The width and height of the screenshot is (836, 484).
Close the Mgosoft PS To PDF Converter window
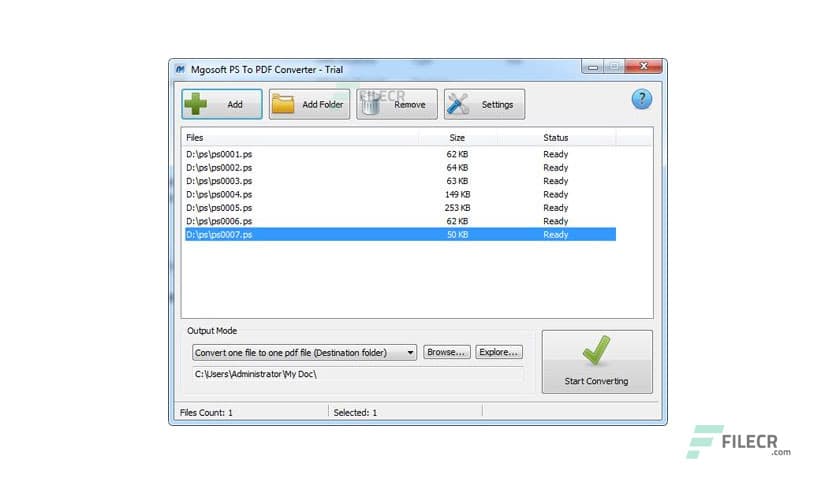[644, 67]
